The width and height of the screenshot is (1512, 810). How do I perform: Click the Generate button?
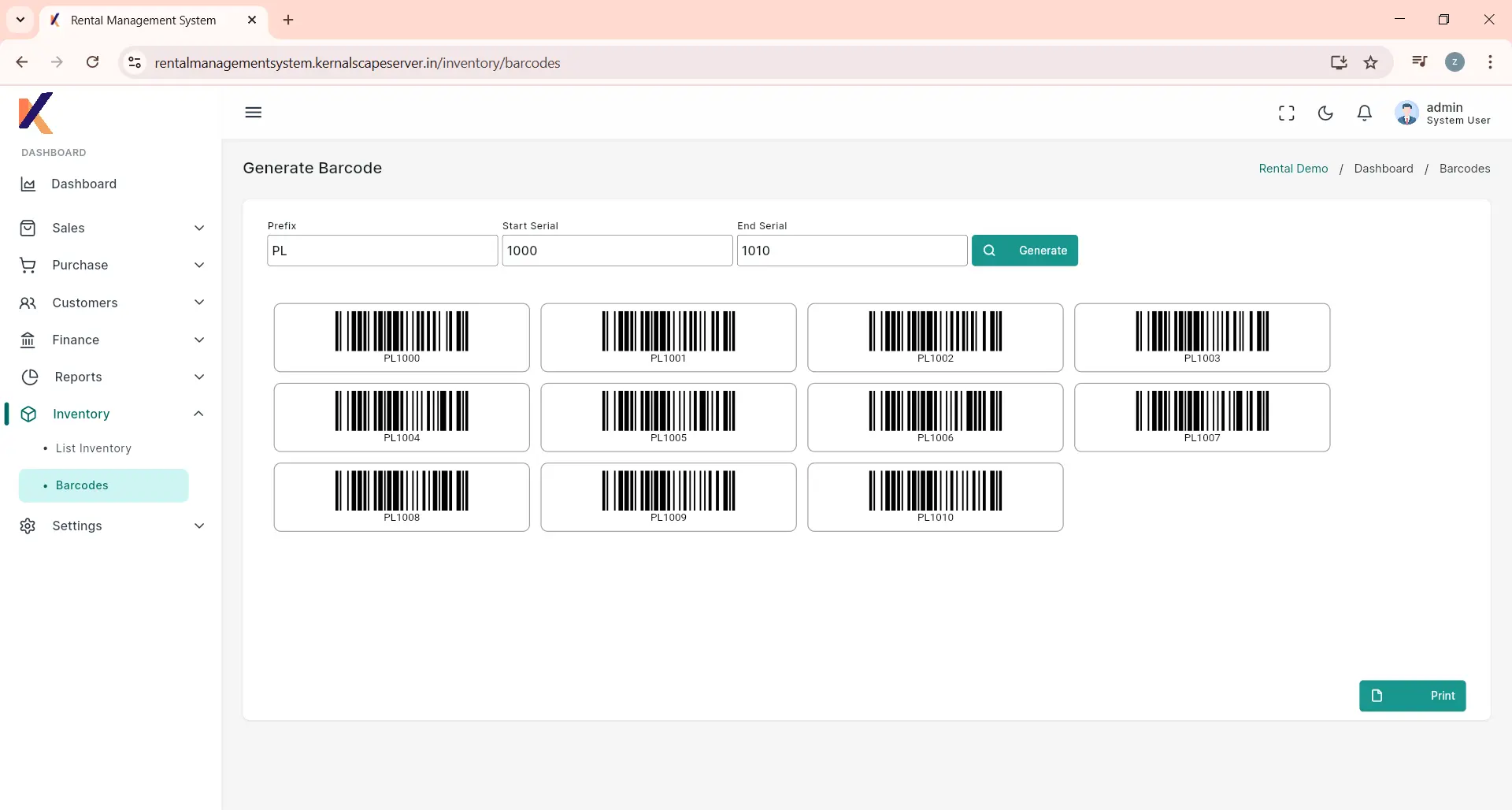click(1025, 251)
